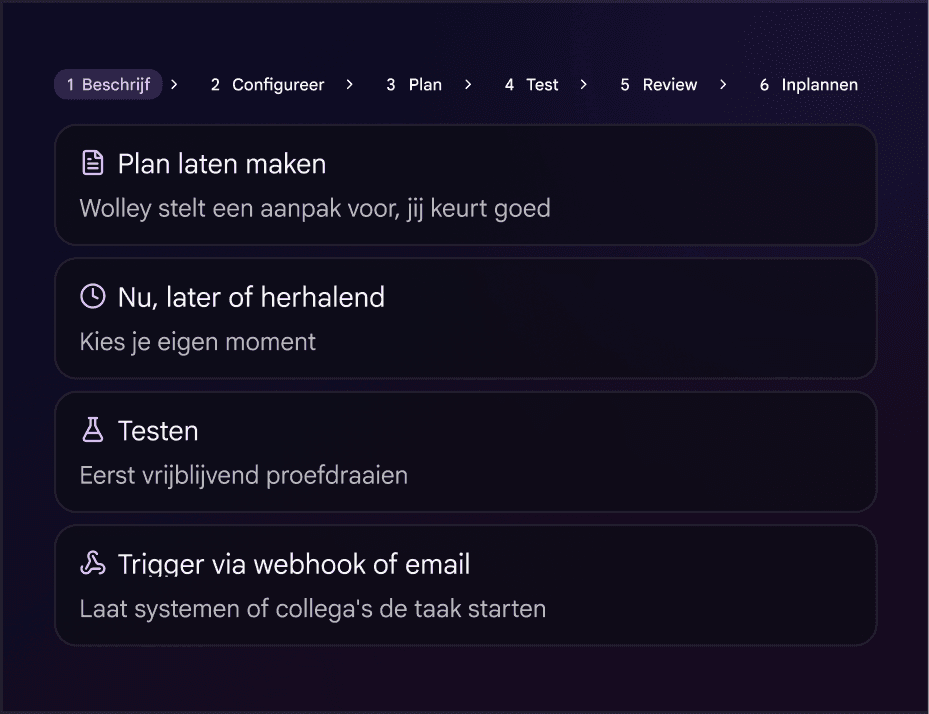Select the 1 Beschrijf step
Viewport: 929px width, 714px height.
point(108,84)
